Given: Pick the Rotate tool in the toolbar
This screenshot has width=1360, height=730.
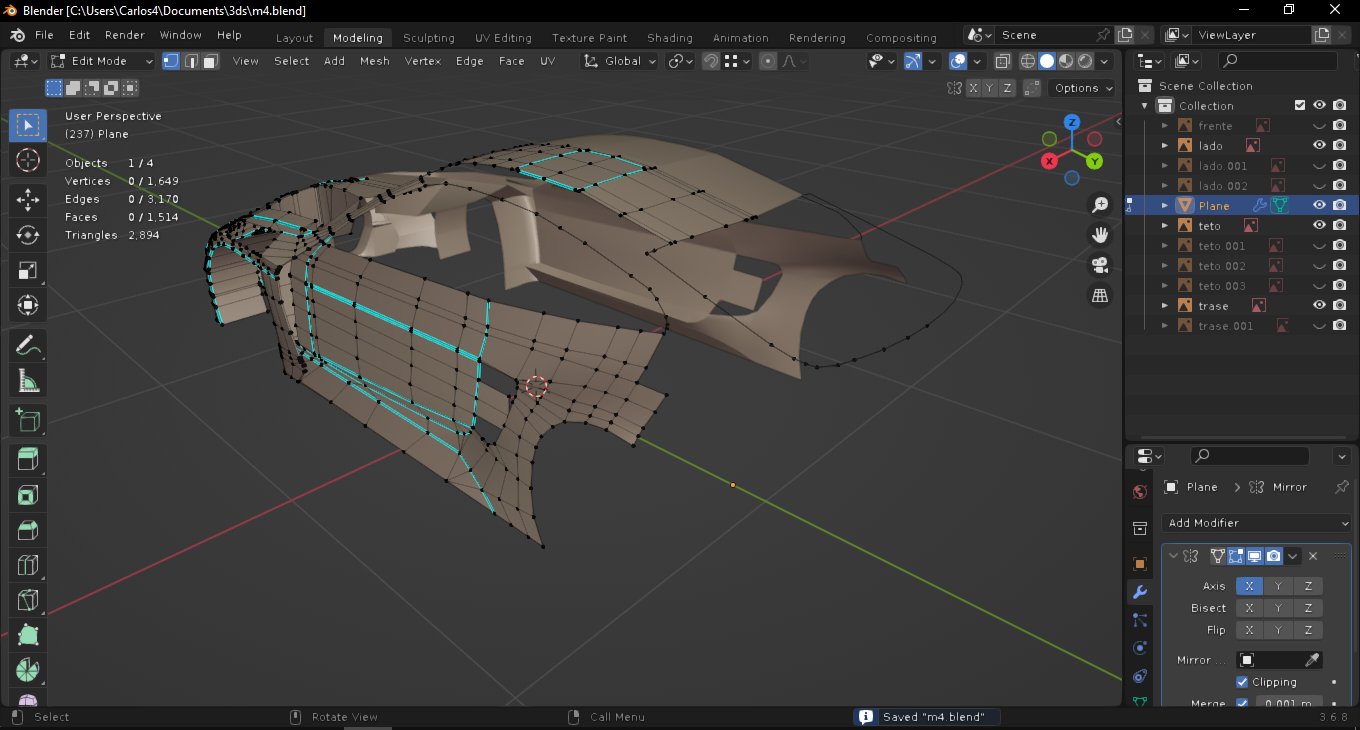Looking at the screenshot, I should 28,235.
